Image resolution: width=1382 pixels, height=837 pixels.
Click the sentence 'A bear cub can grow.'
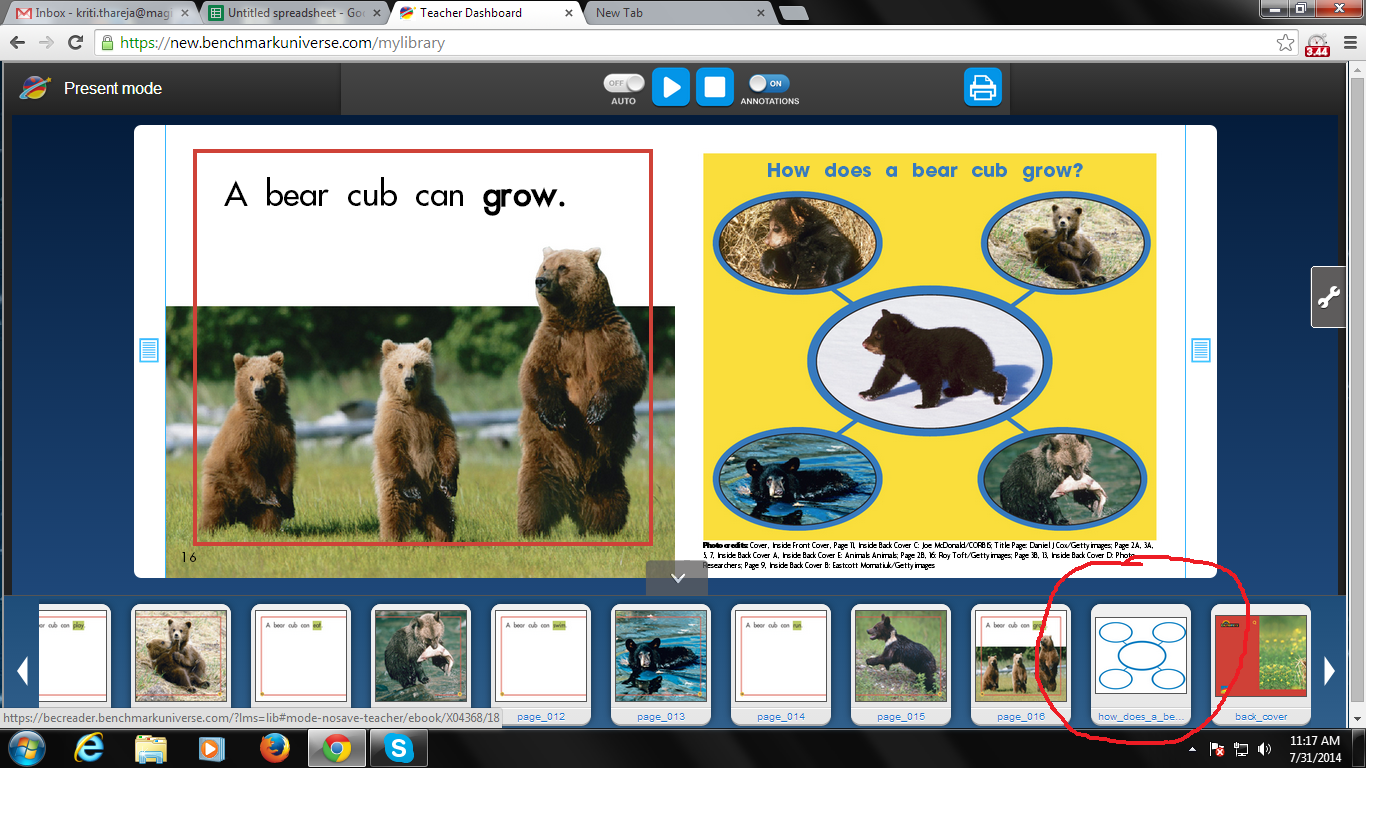(395, 195)
